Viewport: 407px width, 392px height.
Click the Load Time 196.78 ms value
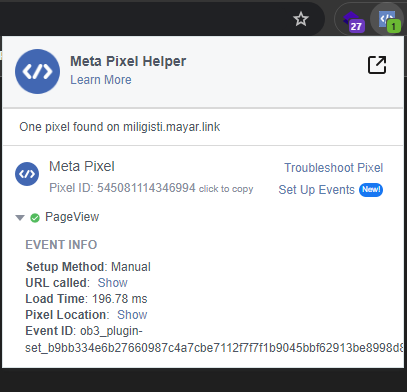click(x=120, y=299)
